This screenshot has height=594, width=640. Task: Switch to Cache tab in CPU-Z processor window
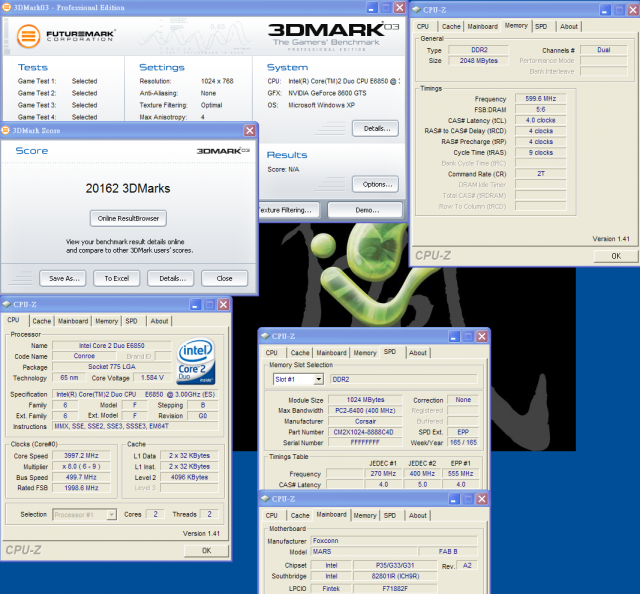click(42, 321)
